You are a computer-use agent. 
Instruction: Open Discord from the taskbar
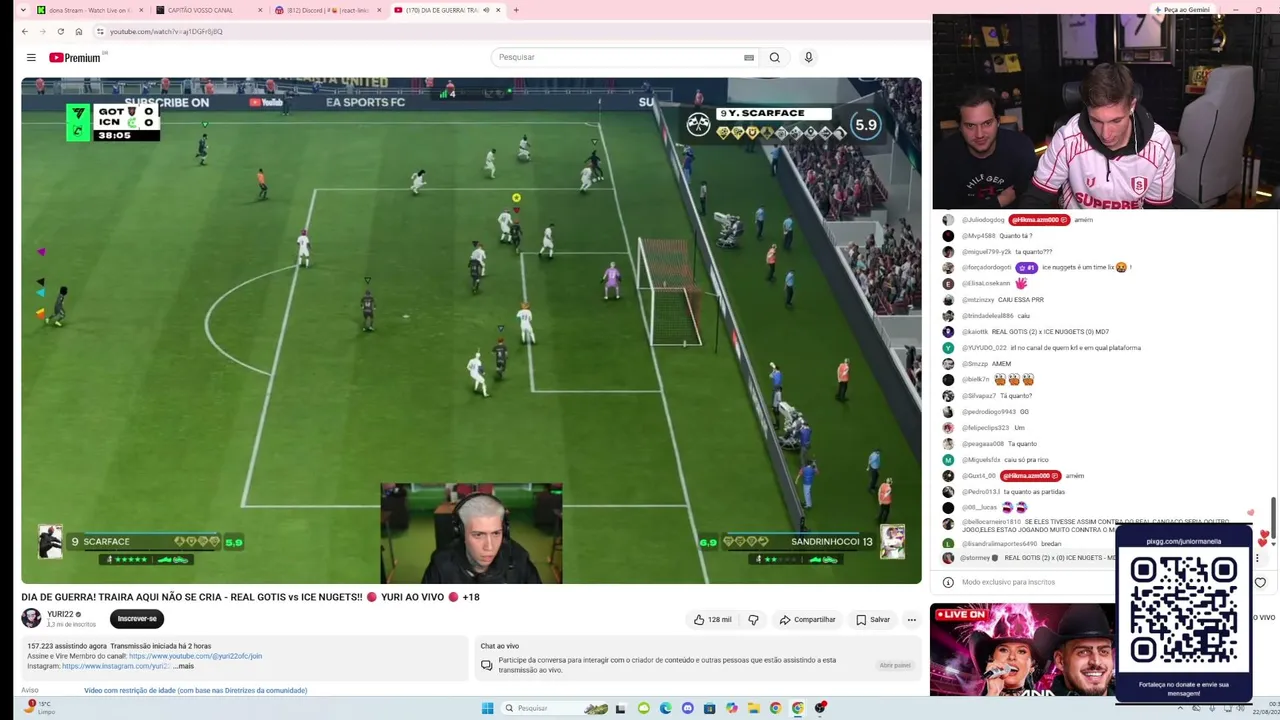click(688, 708)
